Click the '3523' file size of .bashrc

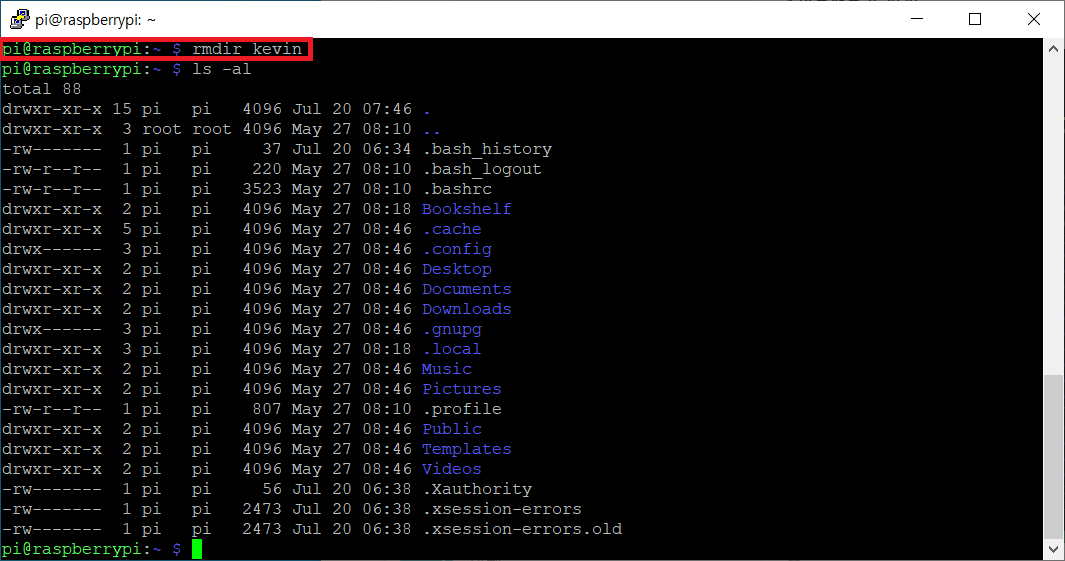click(x=262, y=189)
